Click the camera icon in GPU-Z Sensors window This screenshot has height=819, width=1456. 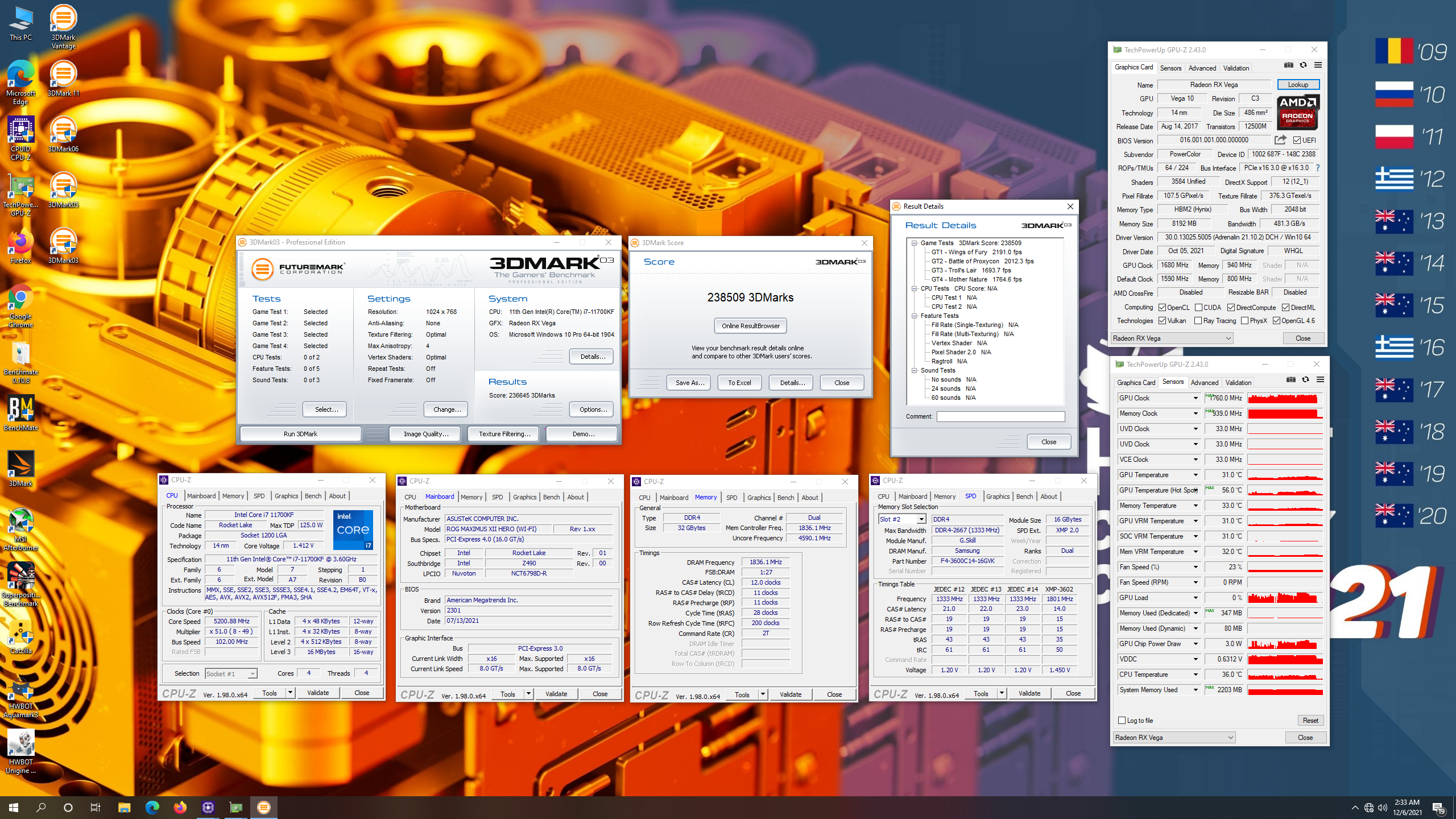click(1291, 380)
